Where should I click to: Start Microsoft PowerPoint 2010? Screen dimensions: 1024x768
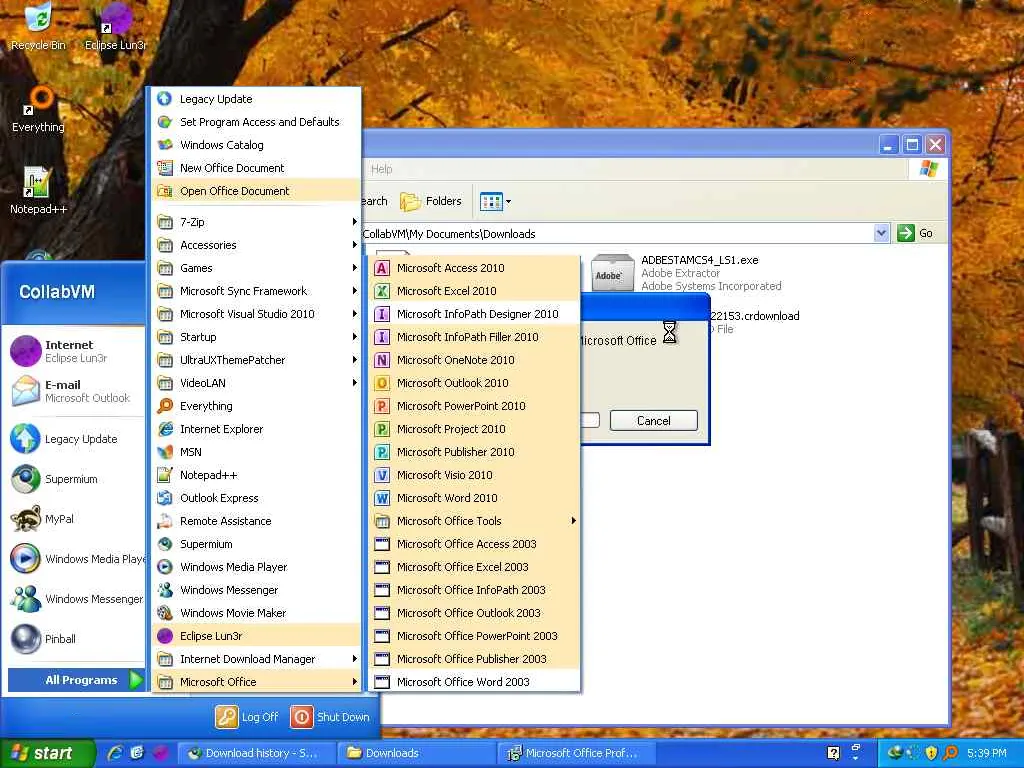click(474, 406)
